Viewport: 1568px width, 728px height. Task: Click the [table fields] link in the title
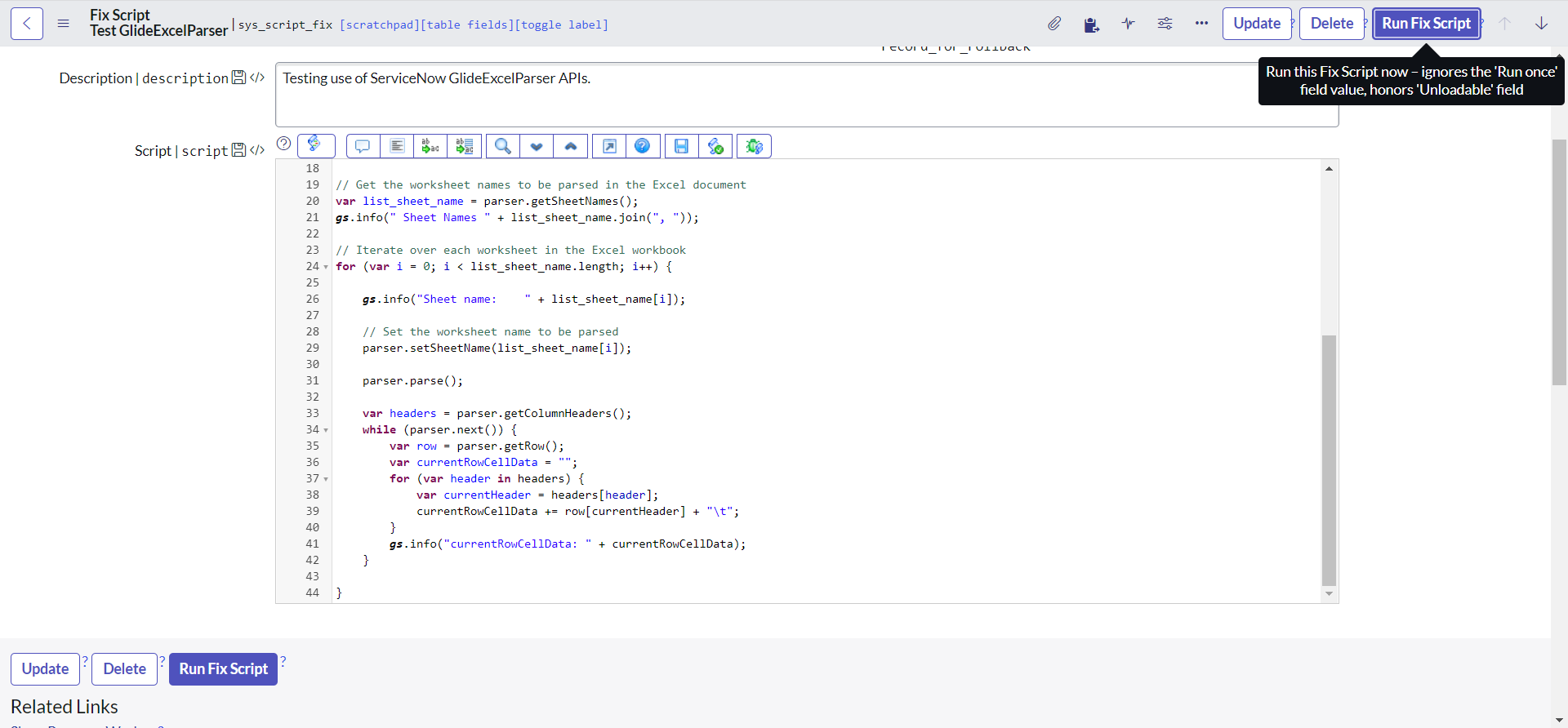pyautogui.click(x=466, y=25)
